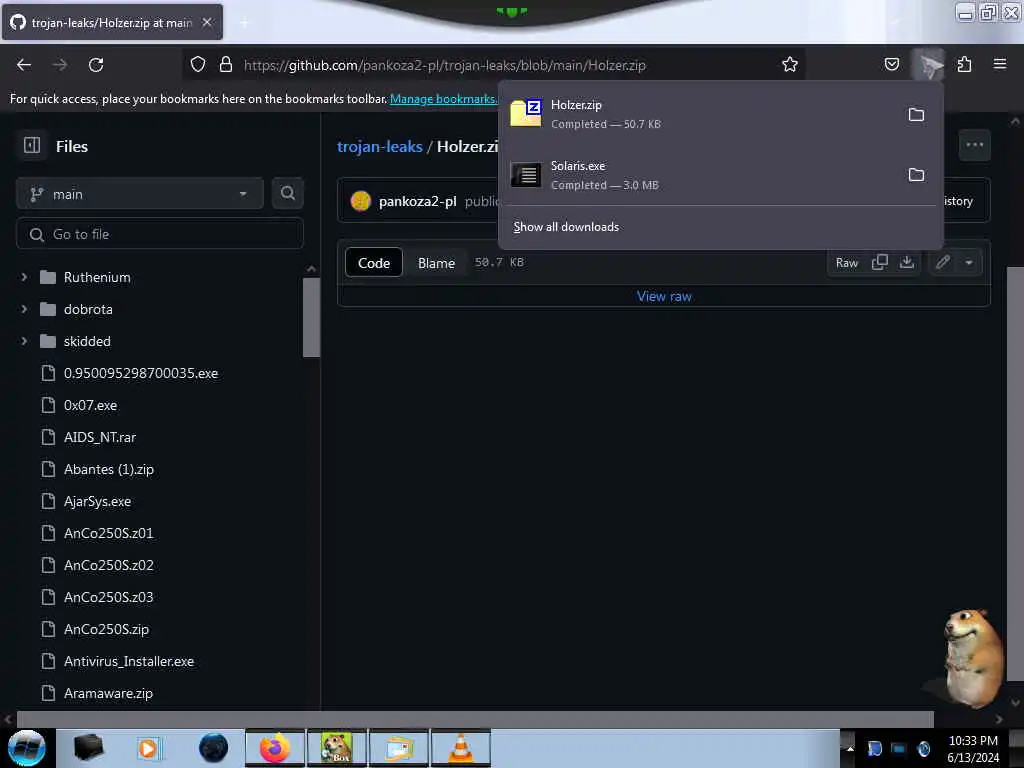This screenshot has height=768, width=1024.
Task: Collapse the Files side panel icon
Action: 31,145
